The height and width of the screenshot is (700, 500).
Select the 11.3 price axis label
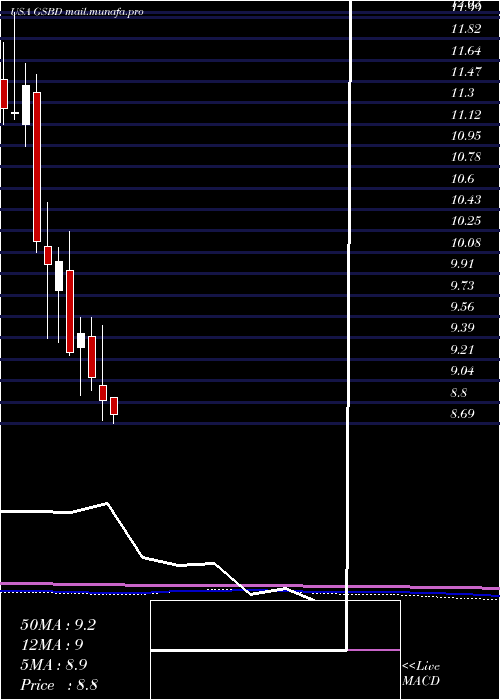[463, 93]
